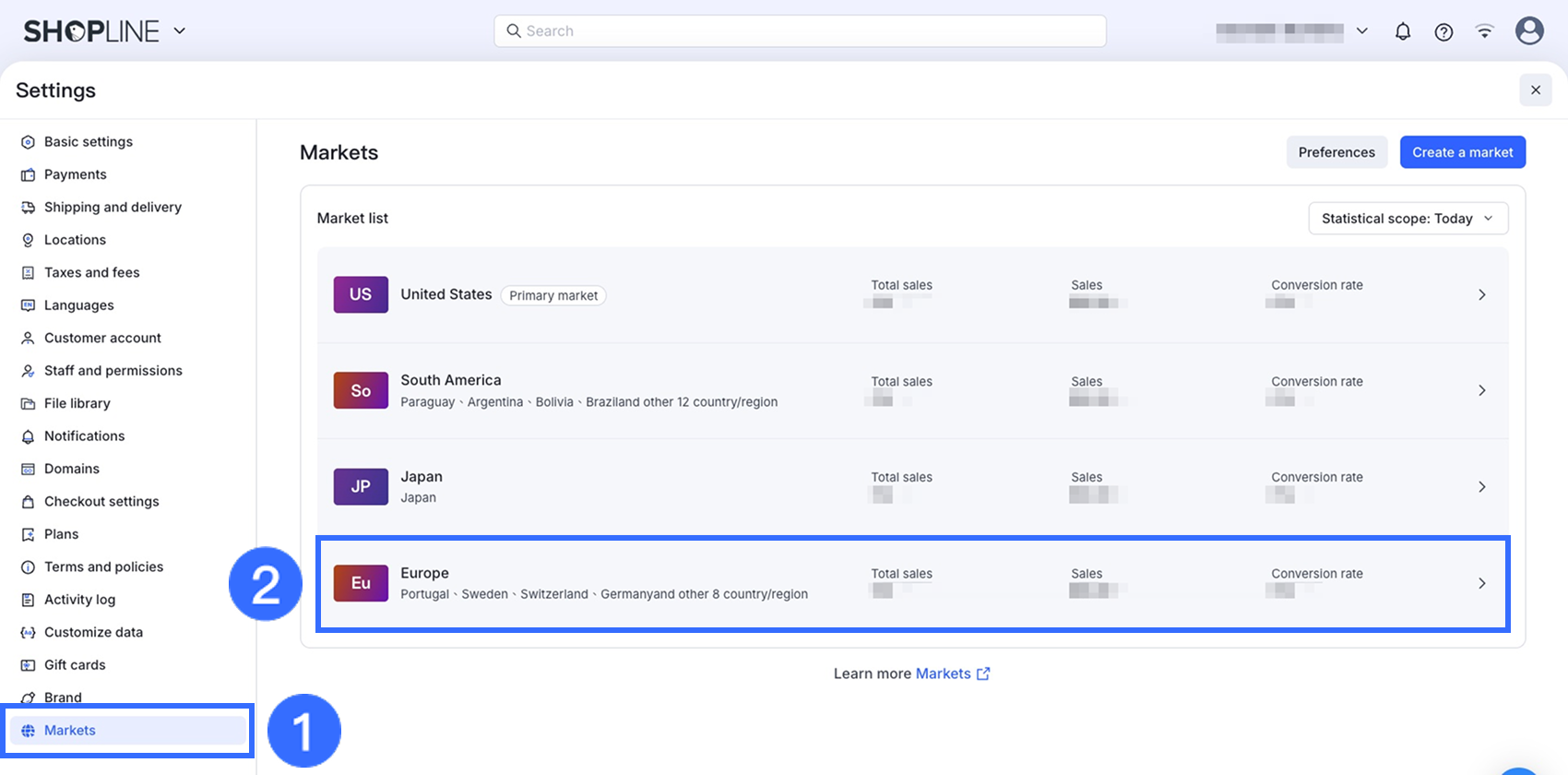Click the wifi status icon in header
The width and height of the screenshot is (1568, 775).
click(x=1484, y=31)
